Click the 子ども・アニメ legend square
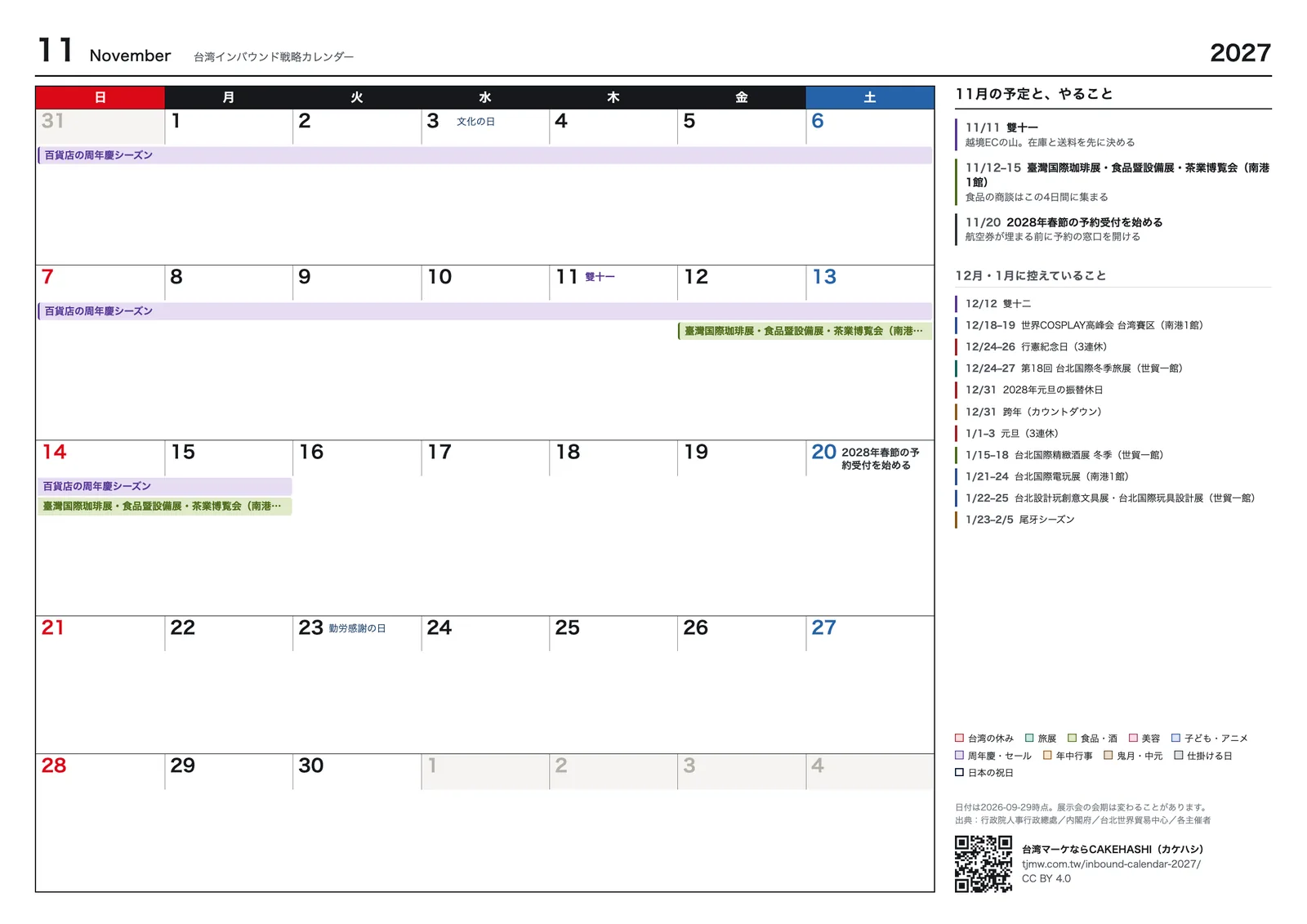The image size is (1307, 924). click(x=1176, y=738)
